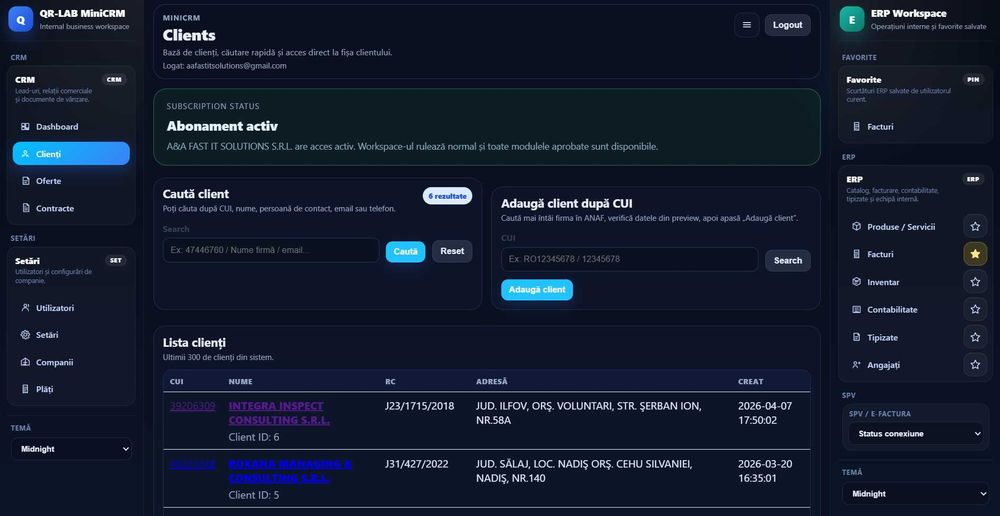Open the Plăți settings page

click(x=71, y=389)
